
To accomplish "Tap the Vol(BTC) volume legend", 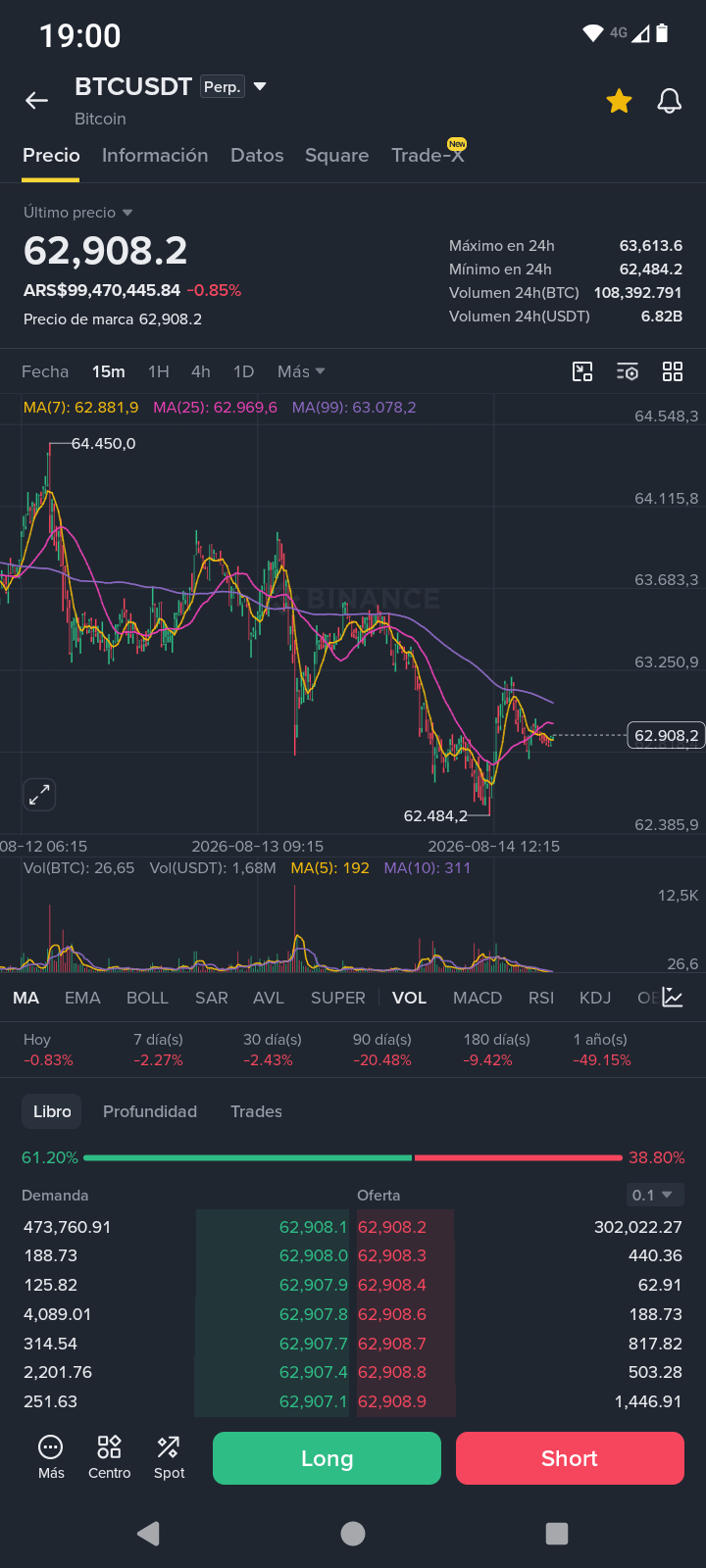I will coord(79,868).
